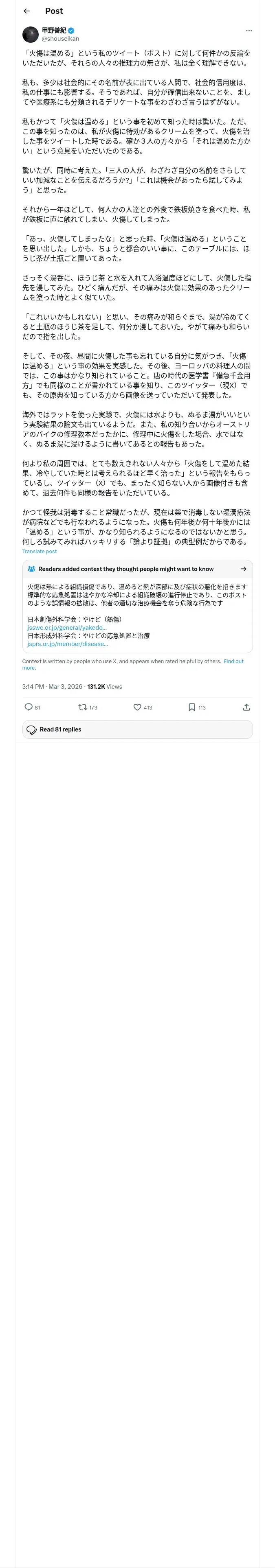This screenshot has height=1568, width=275.
Task: Like the post with heart icon
Action: [x=137, y=707]
